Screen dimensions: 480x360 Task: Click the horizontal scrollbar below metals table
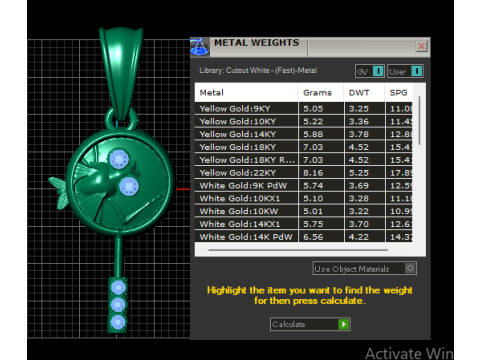[x=298, y=250]
